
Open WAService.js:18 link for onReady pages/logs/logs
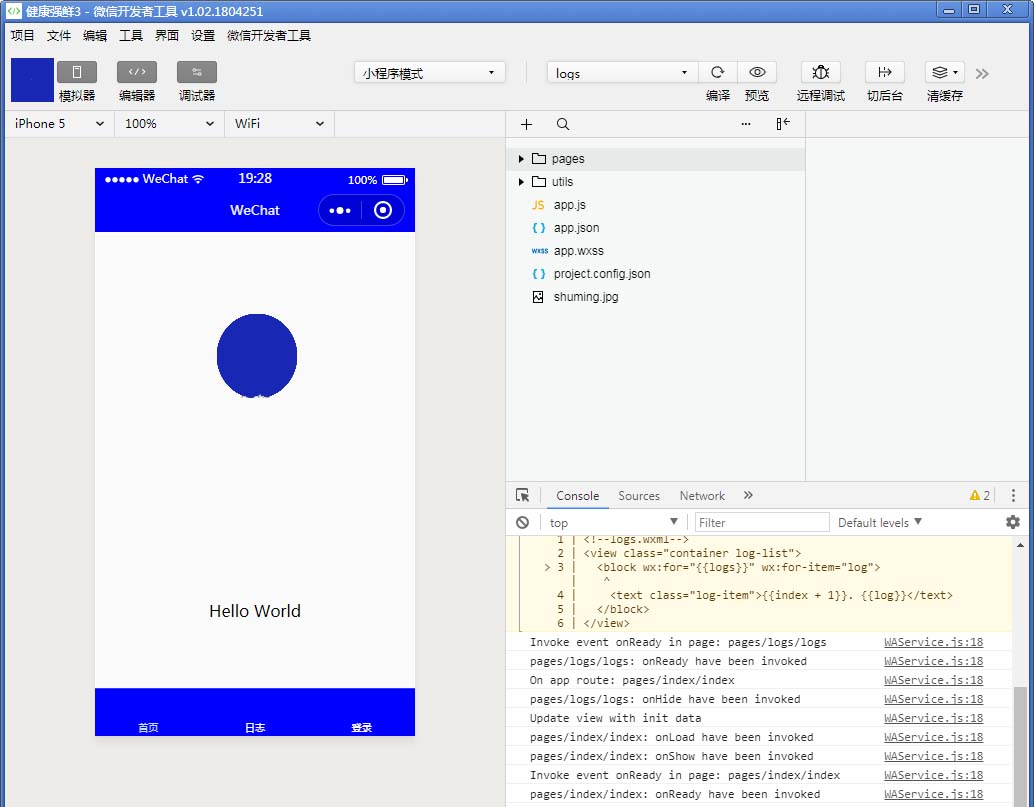(x=933, y=642)
